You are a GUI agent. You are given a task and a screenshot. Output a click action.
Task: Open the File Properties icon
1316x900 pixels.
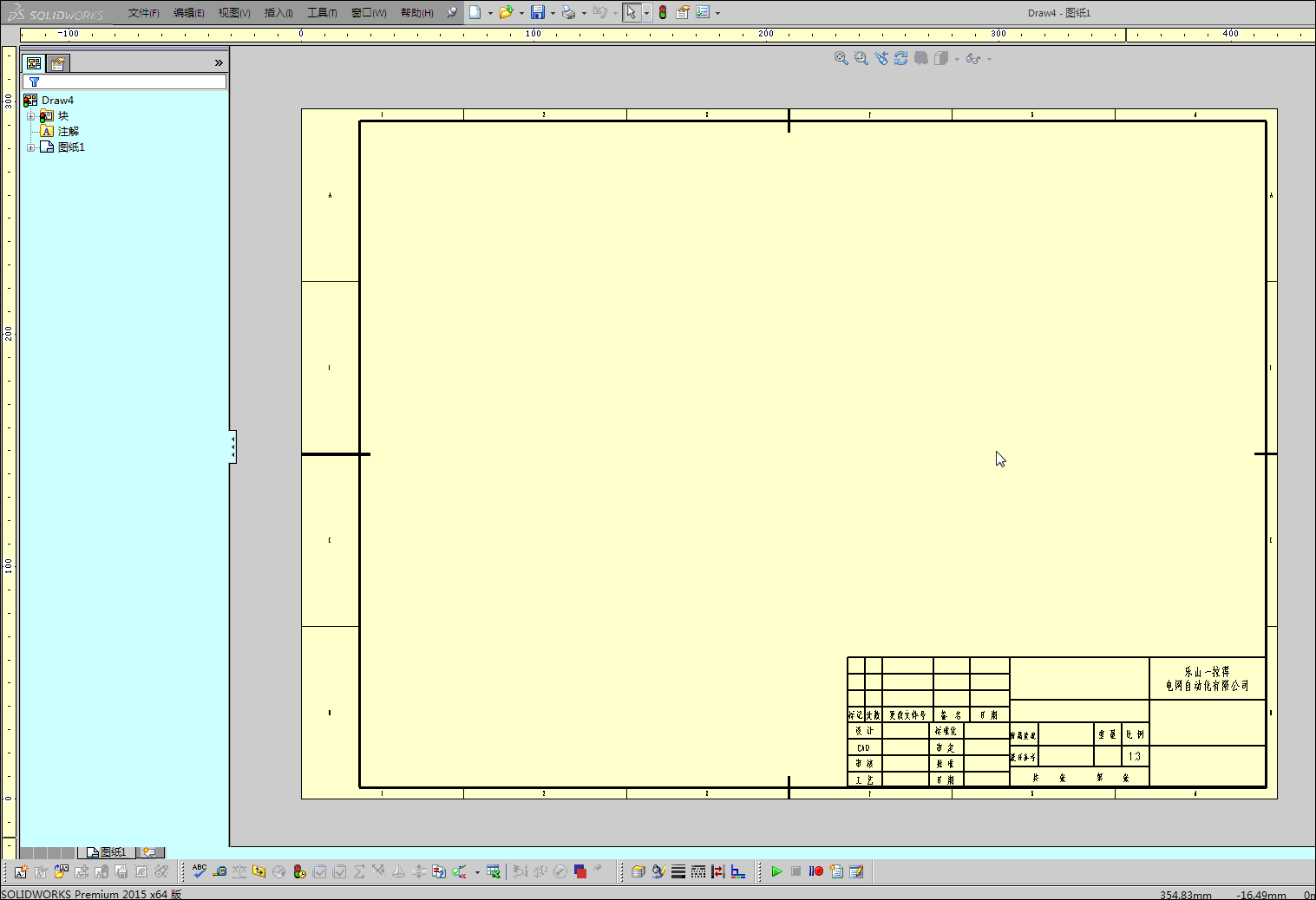point(683,12)
